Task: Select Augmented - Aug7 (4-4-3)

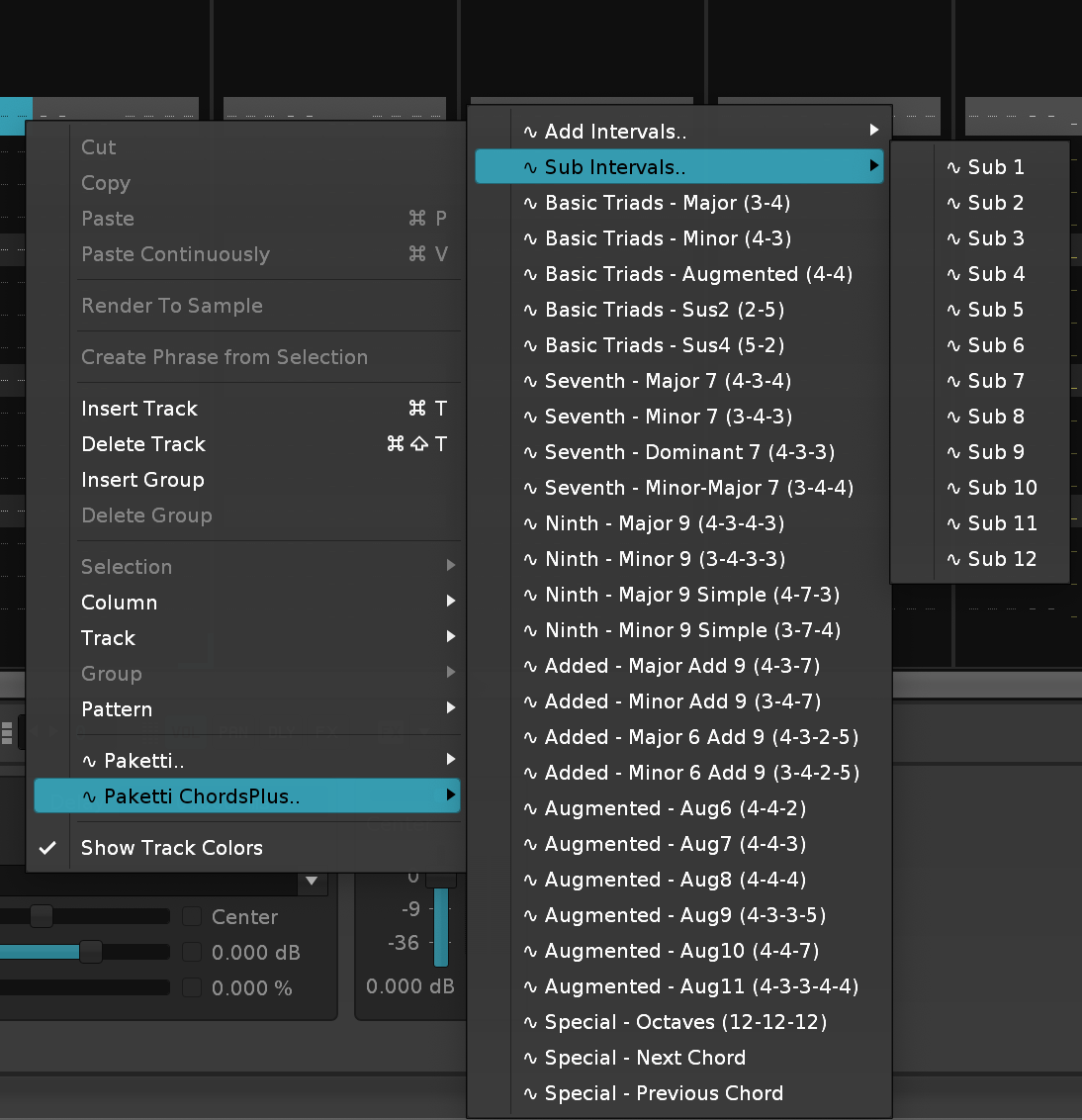Action: (676, 844)
